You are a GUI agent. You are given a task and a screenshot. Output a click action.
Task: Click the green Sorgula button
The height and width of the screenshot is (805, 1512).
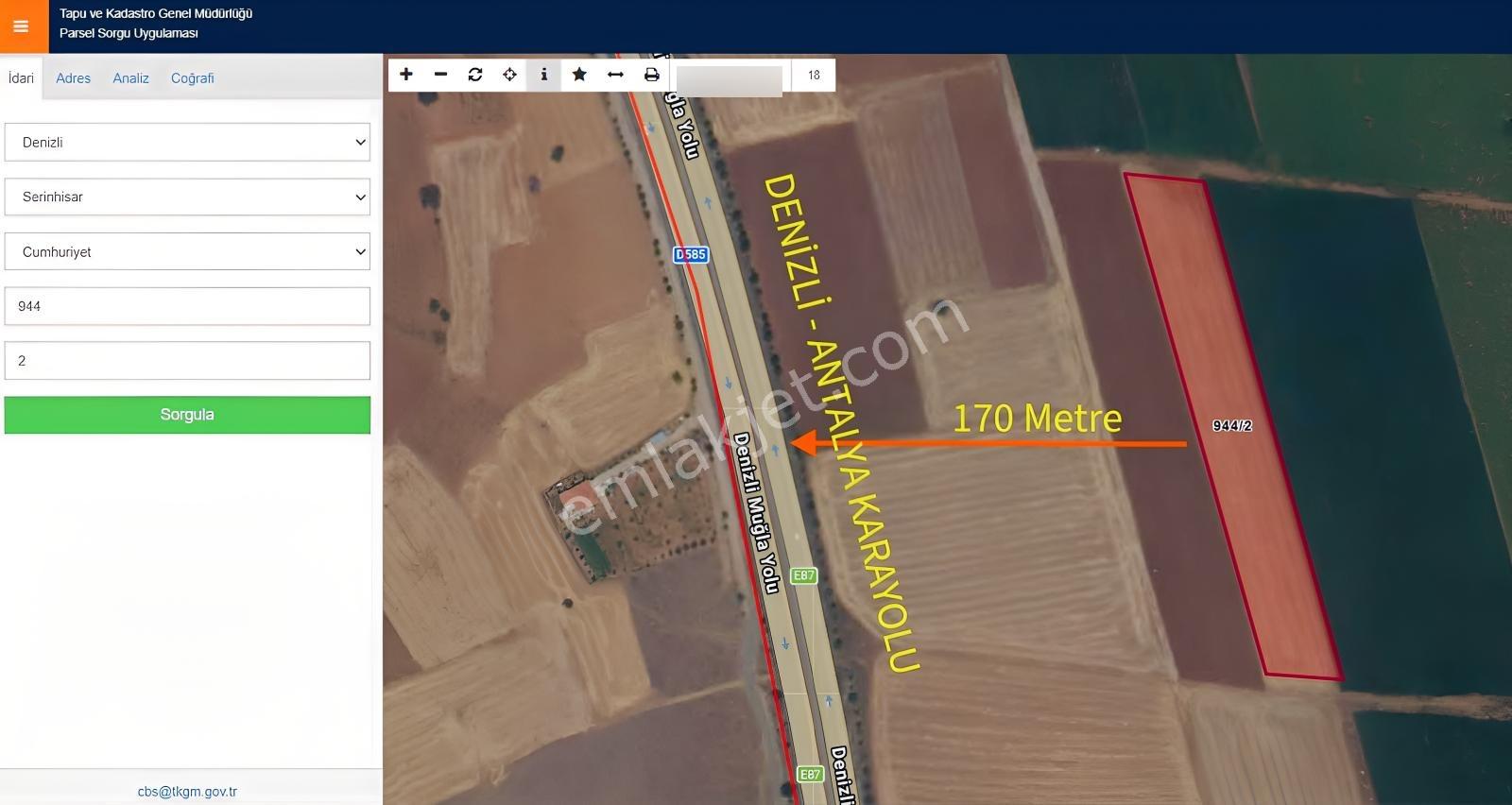[x=187, y=415]
